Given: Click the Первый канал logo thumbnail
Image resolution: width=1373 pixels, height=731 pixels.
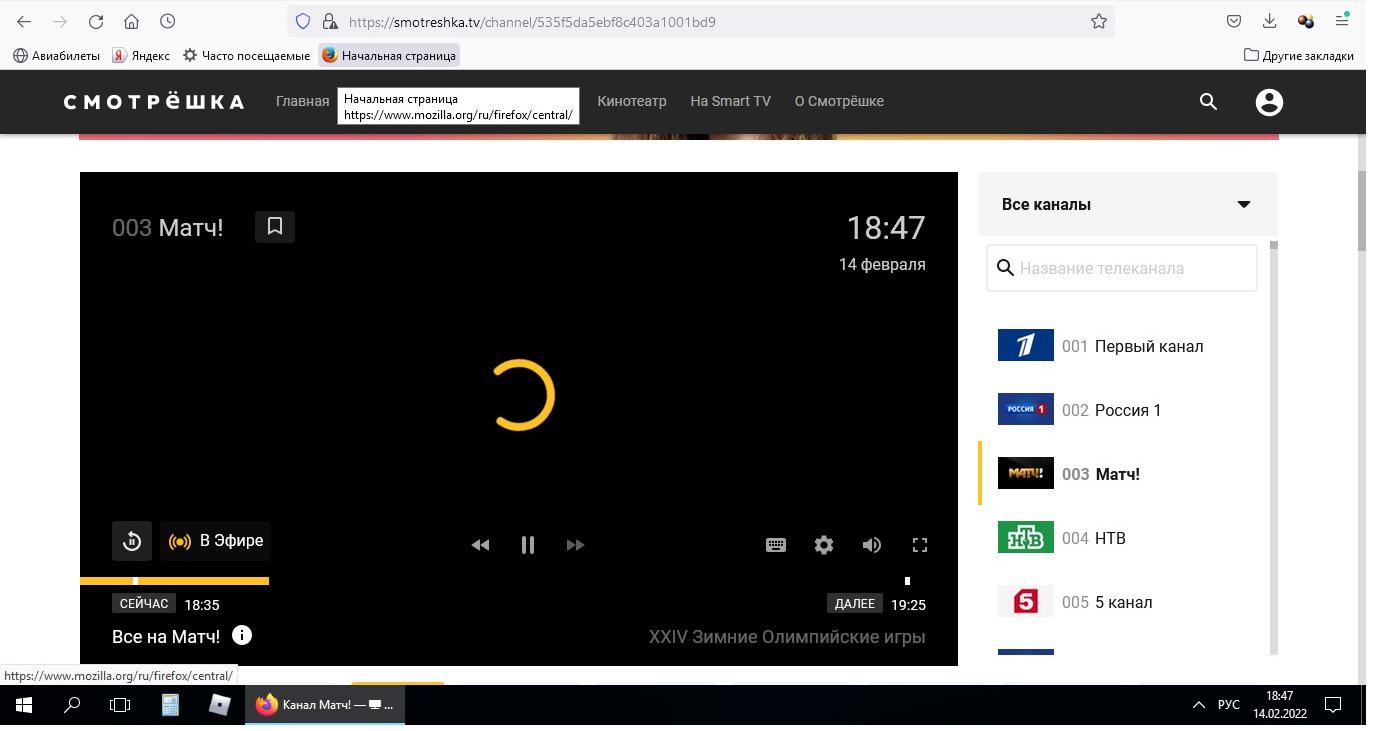Looking at the screenshot, I should pyautogui.click(x=1026, y=345).
